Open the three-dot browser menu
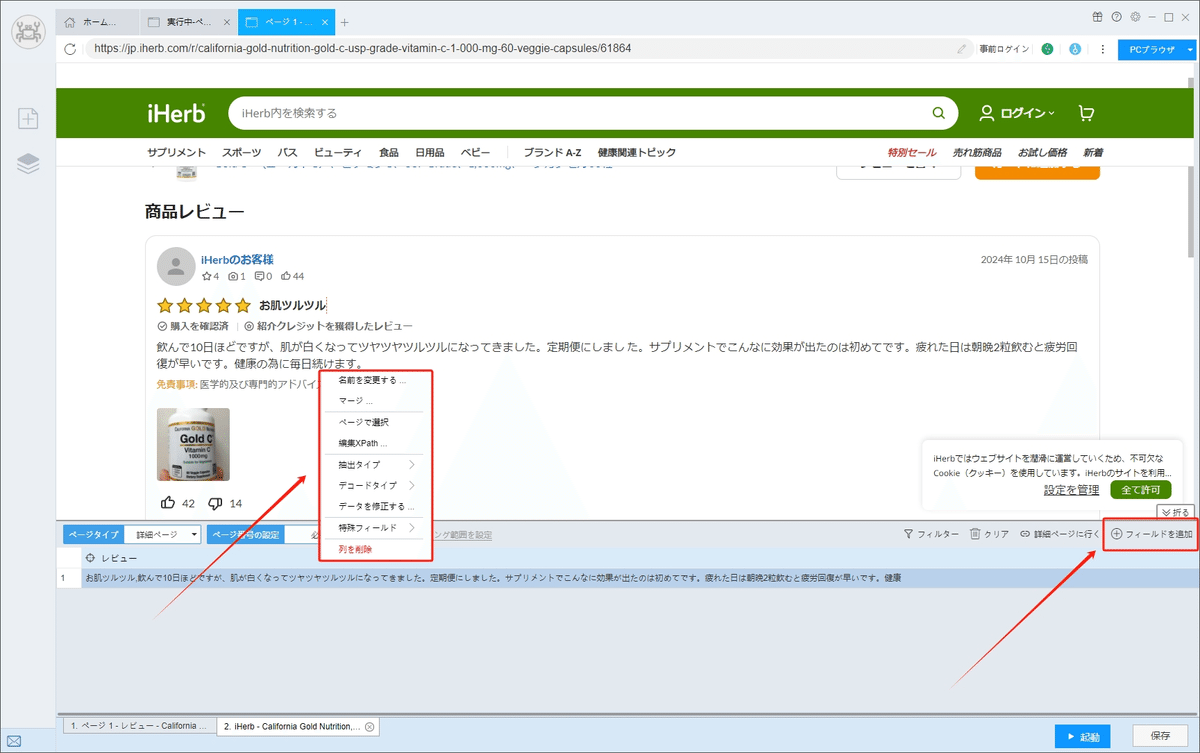This screenshot has width=1200, height=753. [1103, 48]
